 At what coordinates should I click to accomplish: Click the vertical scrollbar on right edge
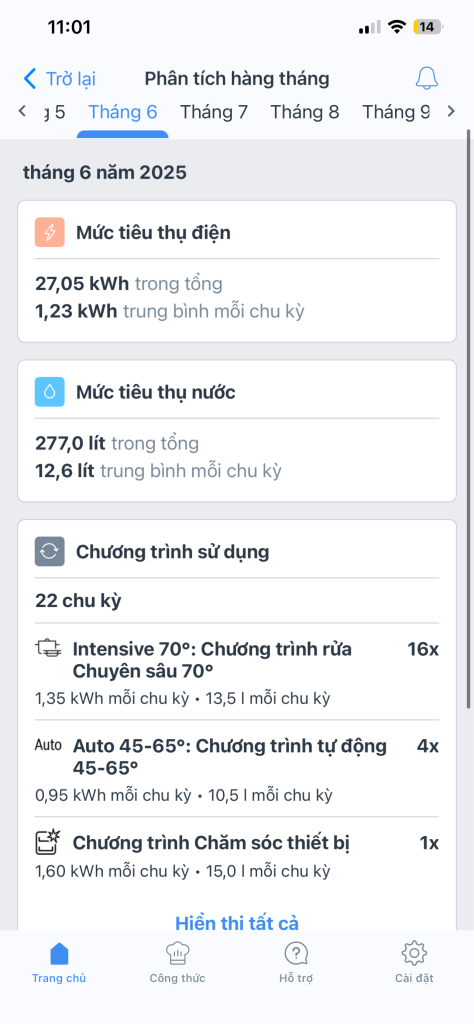(x=468, y=418)
